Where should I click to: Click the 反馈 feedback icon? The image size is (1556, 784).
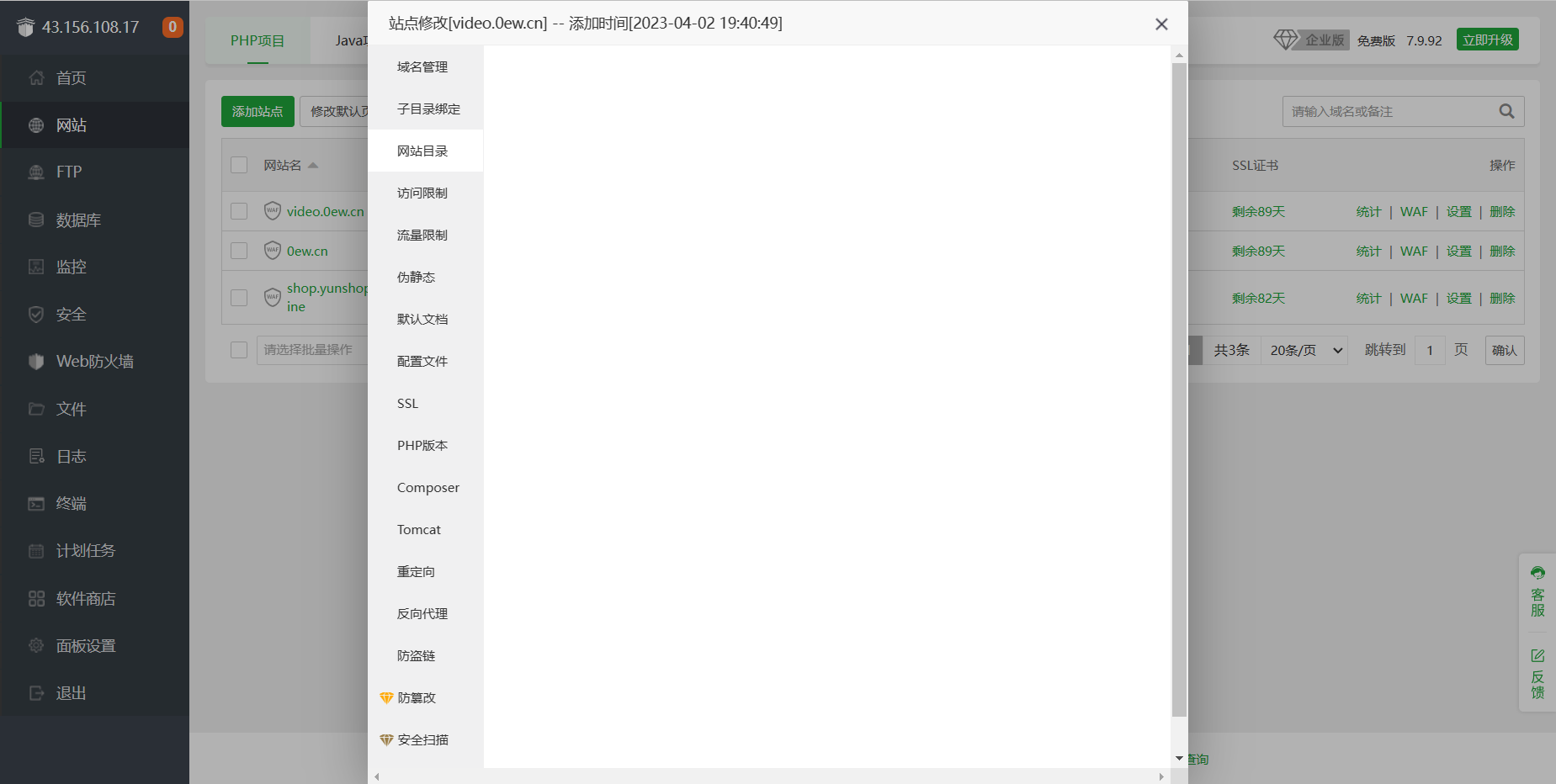coord(1537,655)
